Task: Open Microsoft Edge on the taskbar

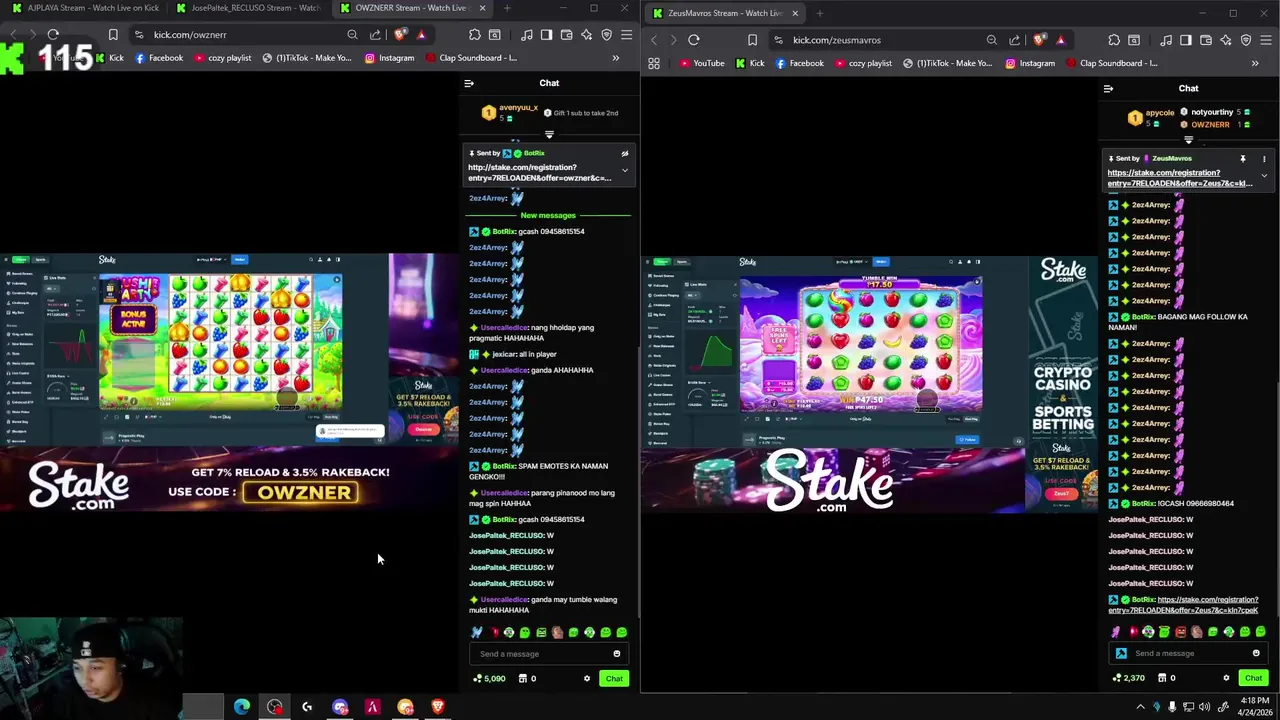Action: tap(242, 707)
